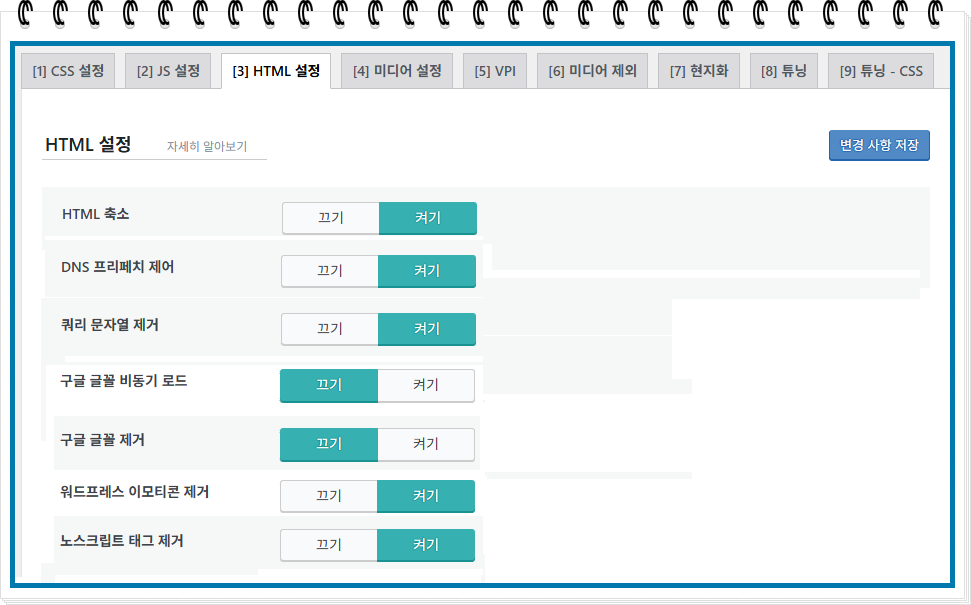Screen dimensions: 971x605
Task: Open the [5] VPI tab
Action: [495, 71]
